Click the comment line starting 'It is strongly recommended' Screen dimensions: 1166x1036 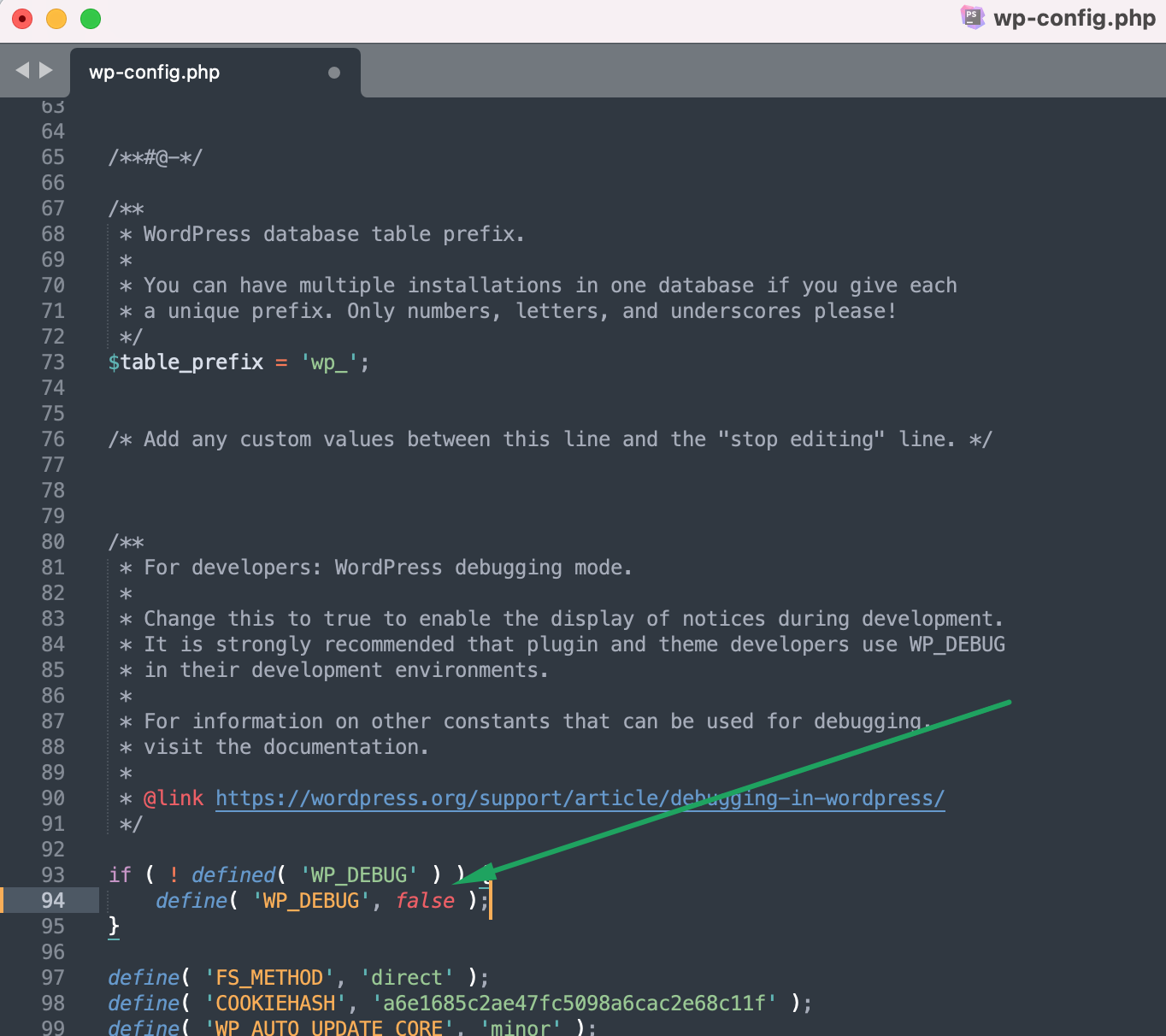574,645
